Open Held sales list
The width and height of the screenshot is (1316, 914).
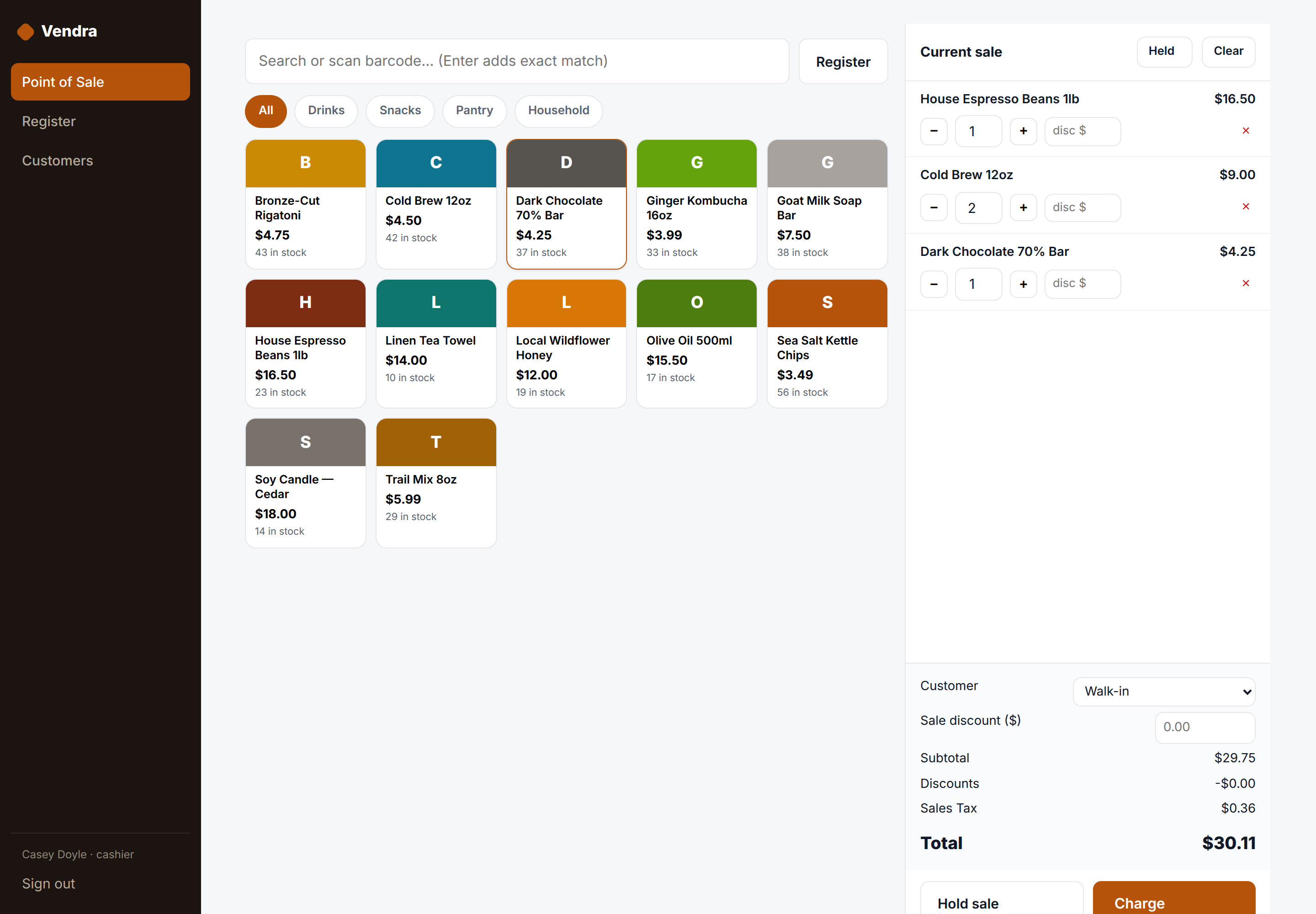coord(1164,52)
